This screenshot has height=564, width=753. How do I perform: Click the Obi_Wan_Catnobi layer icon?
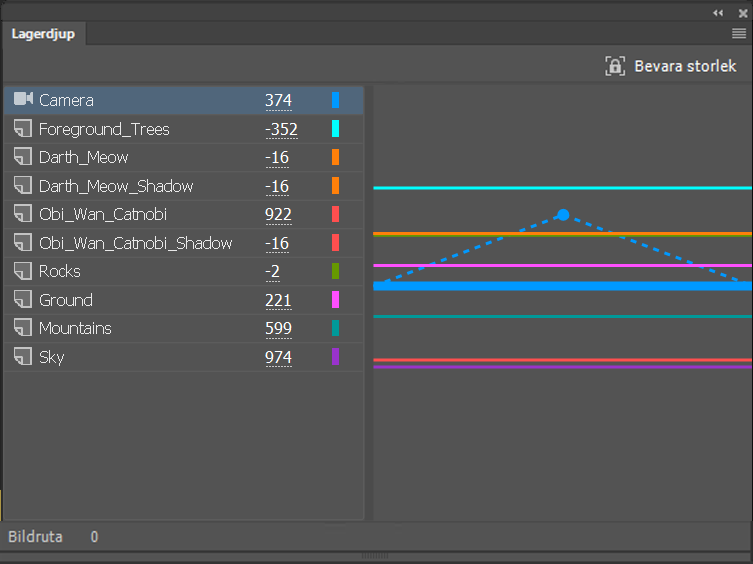[x=23, y=214]
